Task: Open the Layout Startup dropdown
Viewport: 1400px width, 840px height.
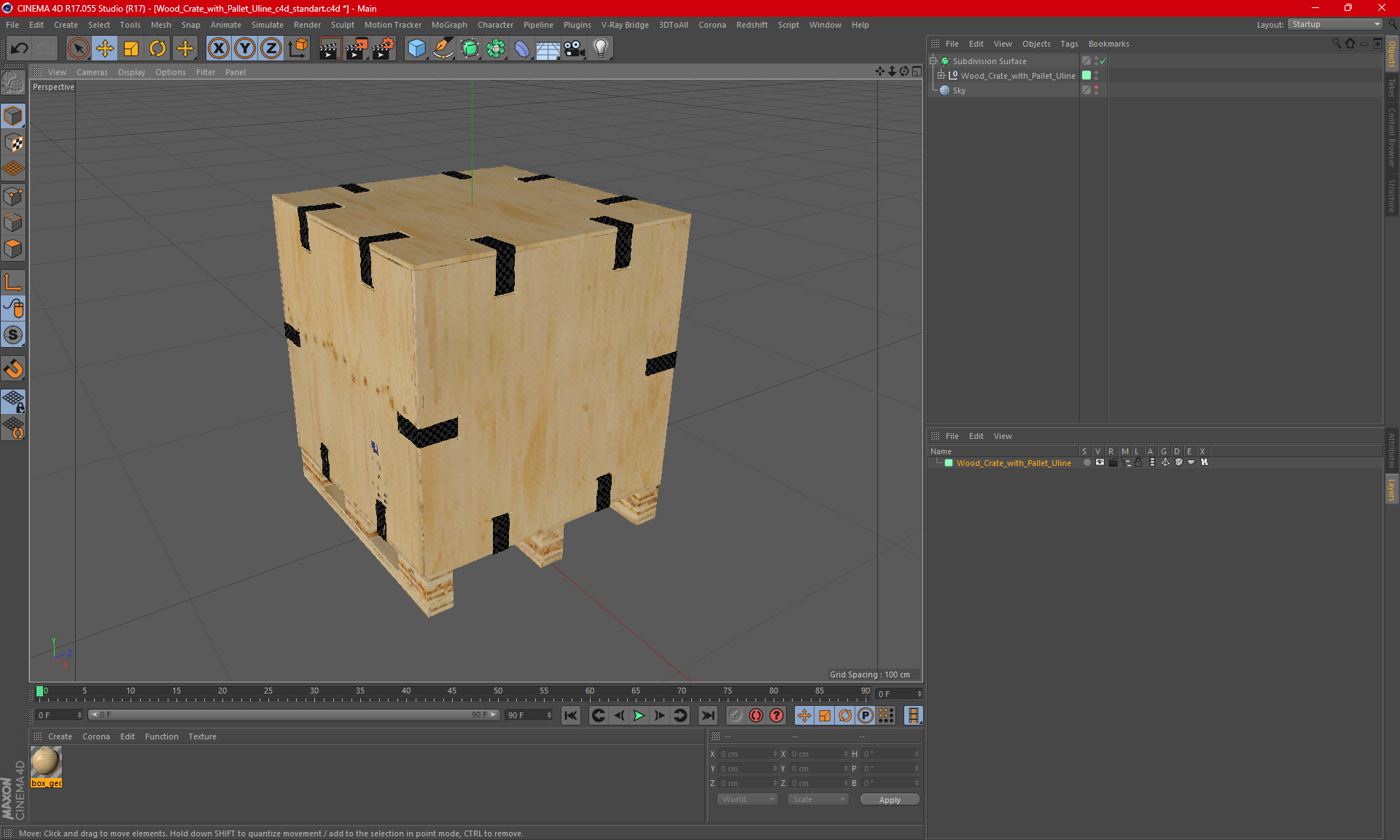Action: point(1335,24)
